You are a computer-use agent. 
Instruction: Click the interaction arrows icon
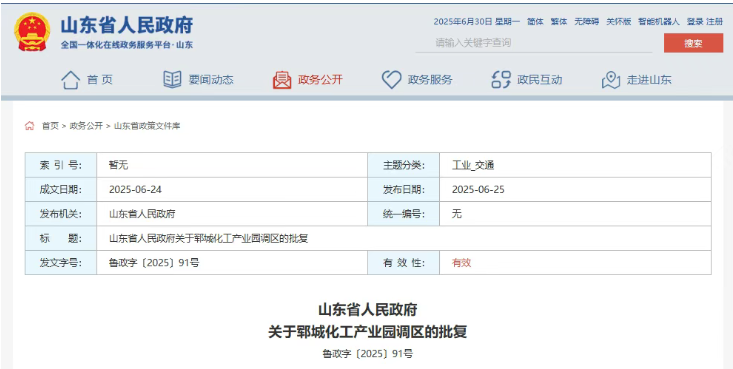[501, 80]
